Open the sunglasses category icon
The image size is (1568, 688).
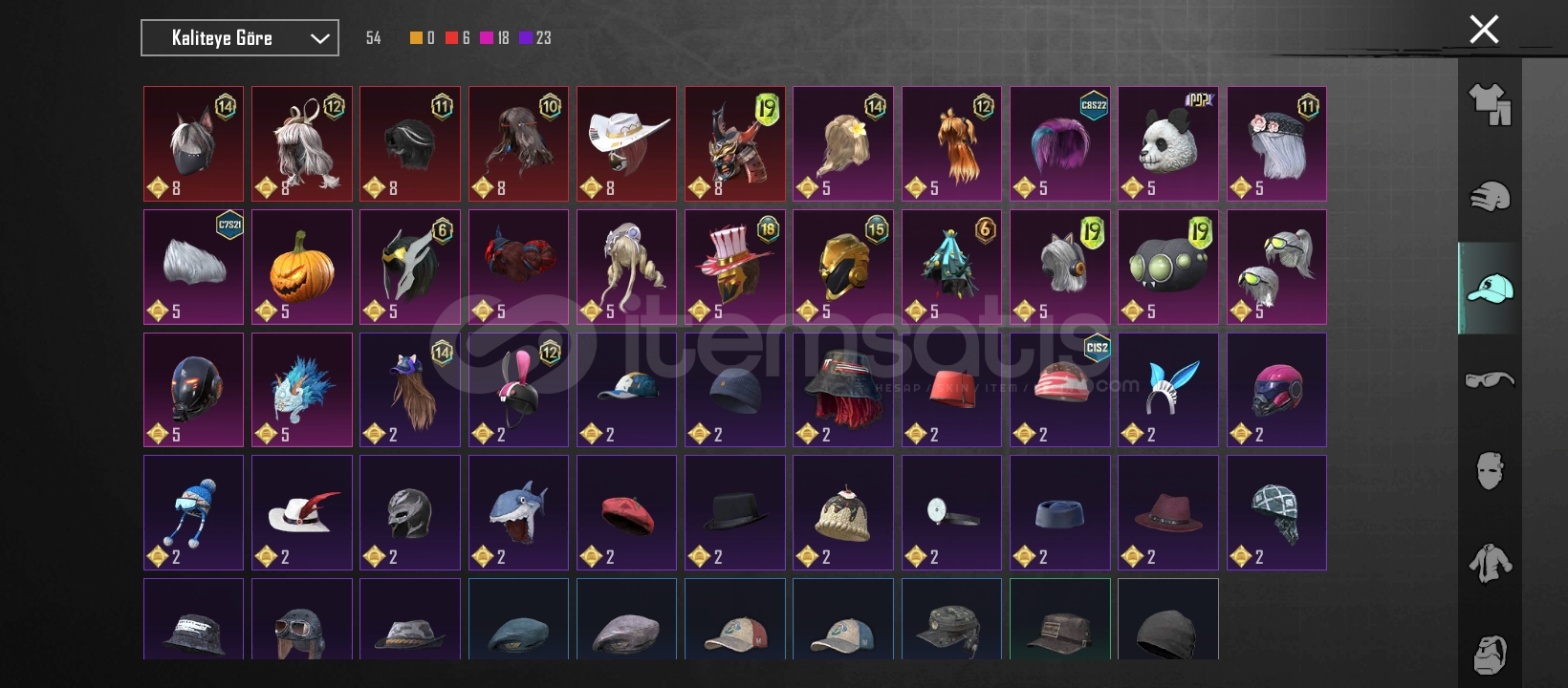coord(1490,379)
